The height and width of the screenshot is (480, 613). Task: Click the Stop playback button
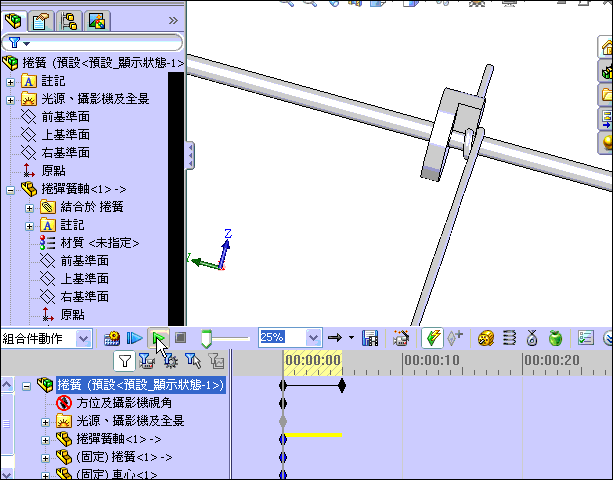point(180,338)
